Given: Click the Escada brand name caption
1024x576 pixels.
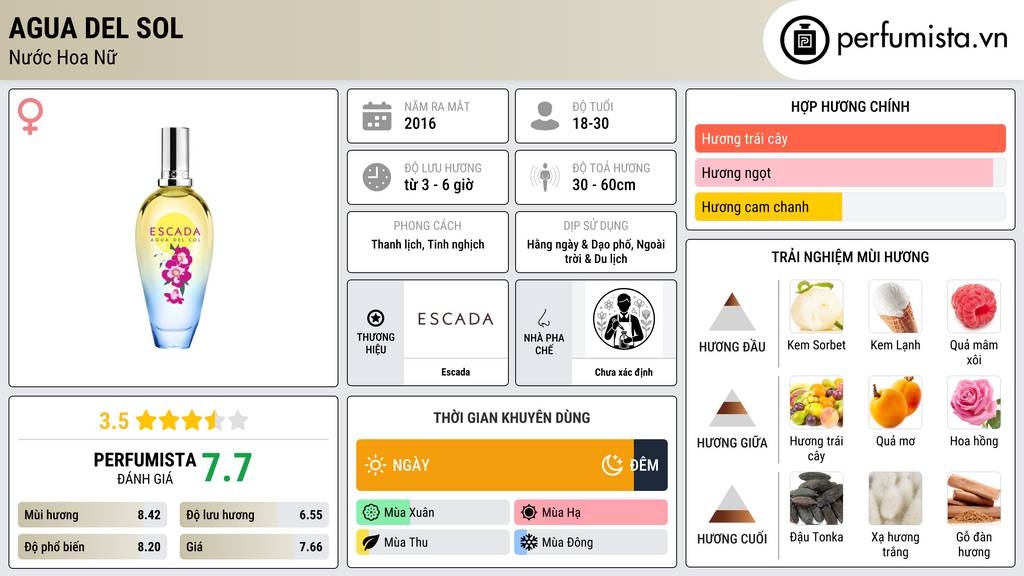Looking at the screenshot, I should (x=455, y=372).
